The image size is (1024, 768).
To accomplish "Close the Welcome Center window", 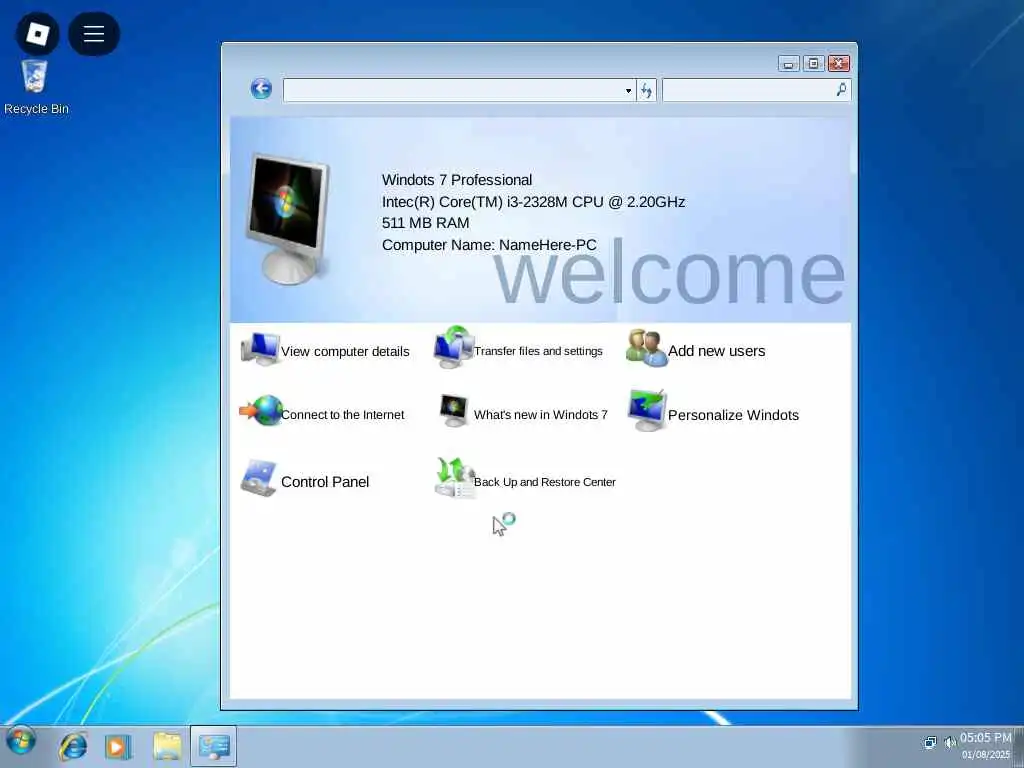I will [839, 63].
